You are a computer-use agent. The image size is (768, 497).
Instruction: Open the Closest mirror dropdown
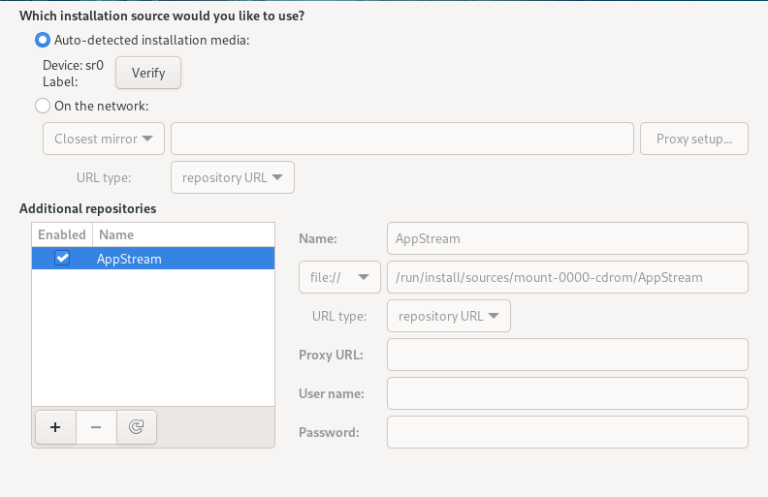(104, 139)
